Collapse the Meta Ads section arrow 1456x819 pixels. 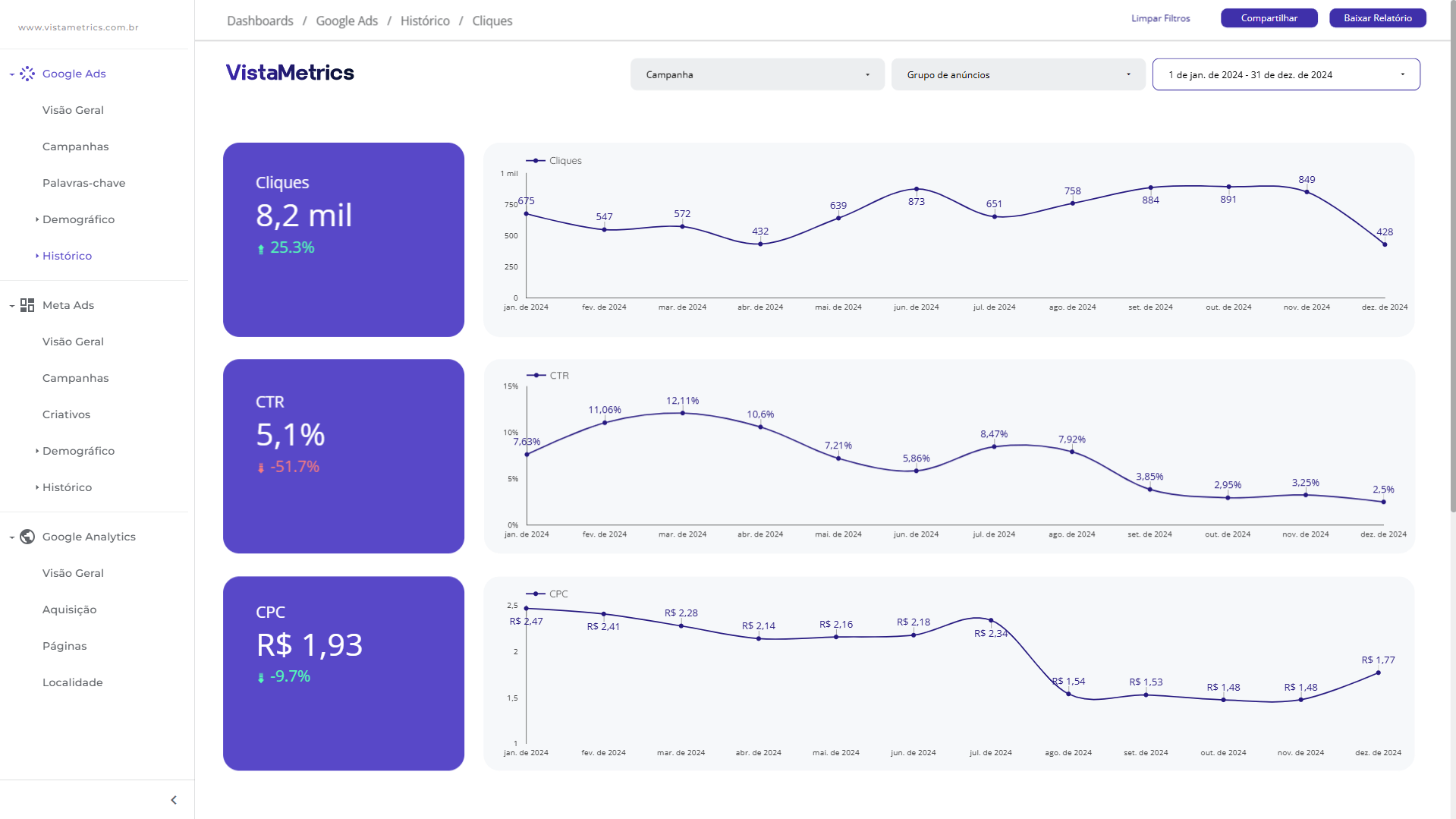(x=12, y=306)
